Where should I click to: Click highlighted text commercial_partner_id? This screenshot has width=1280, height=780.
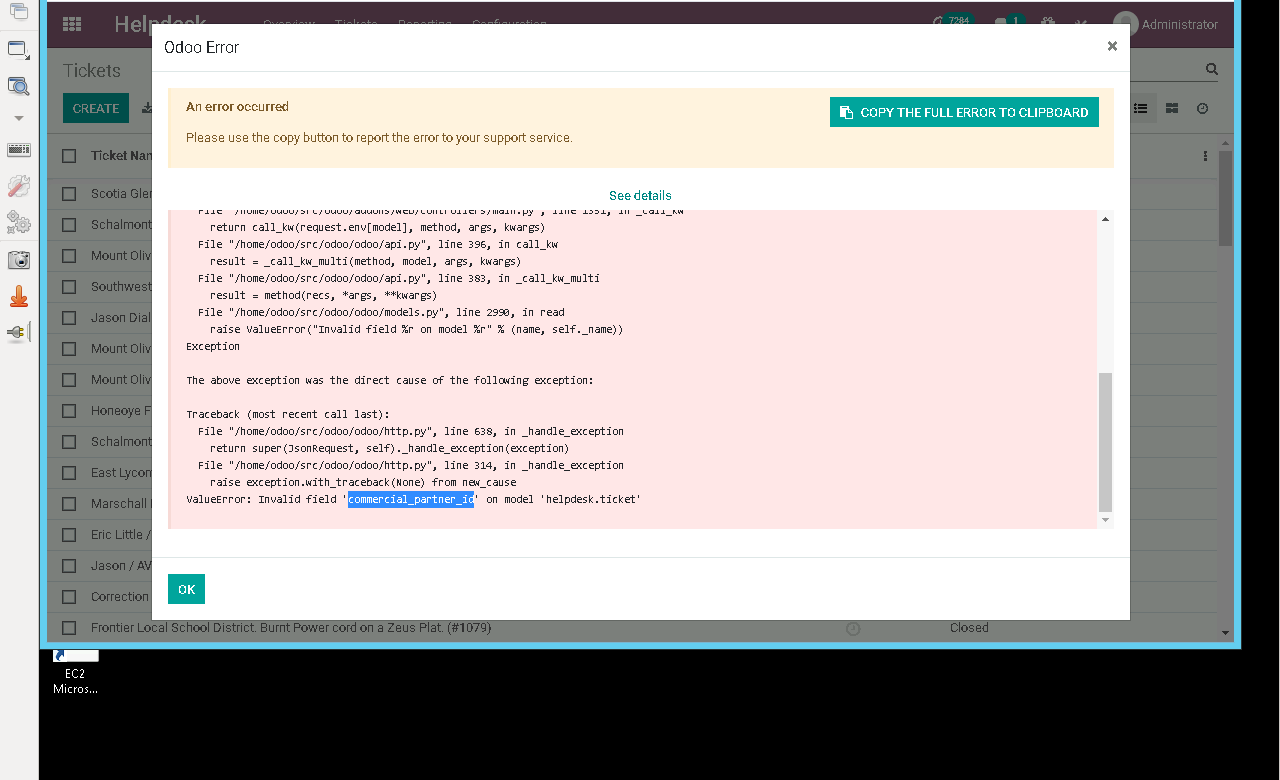(411, 499)
